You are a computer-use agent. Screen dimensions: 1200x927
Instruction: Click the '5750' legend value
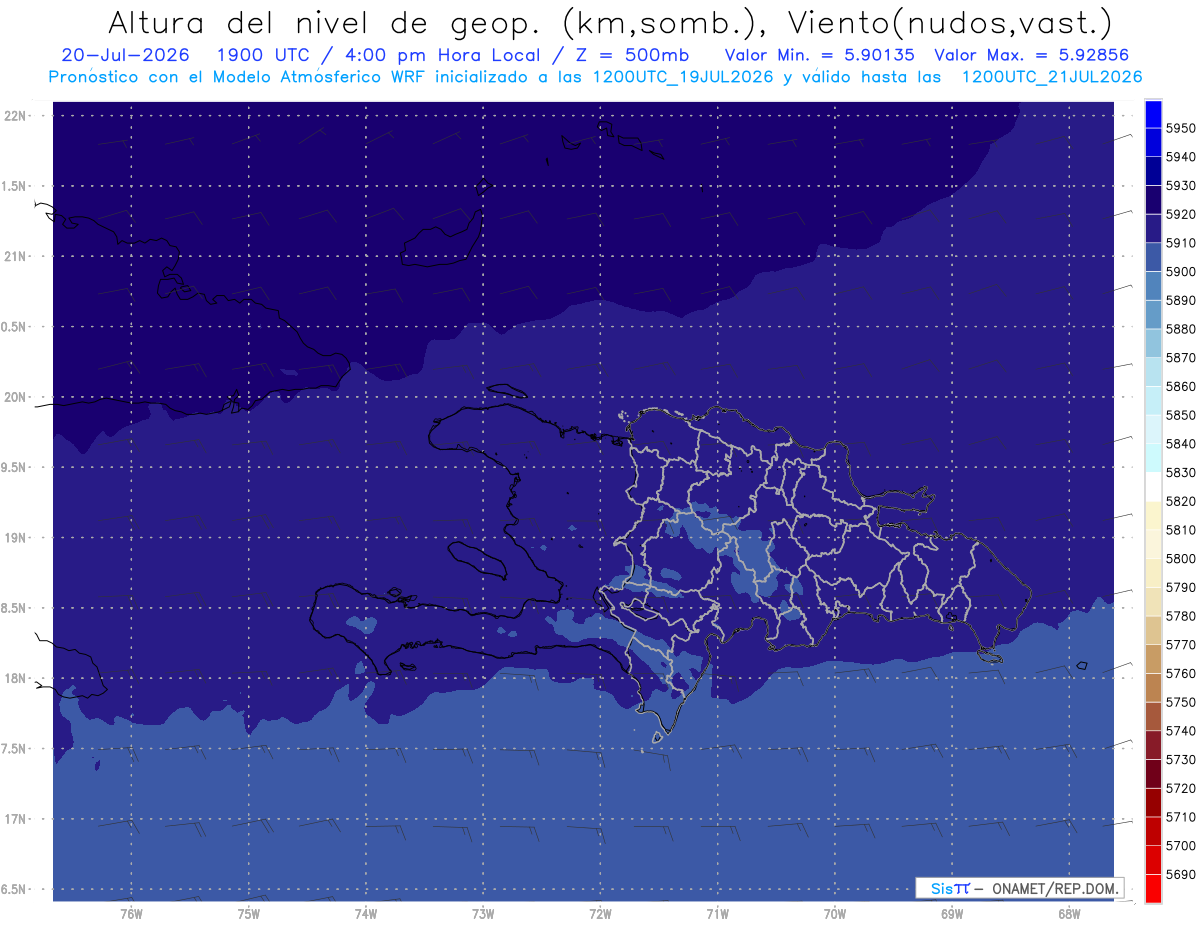click(x=1181, y=702)
